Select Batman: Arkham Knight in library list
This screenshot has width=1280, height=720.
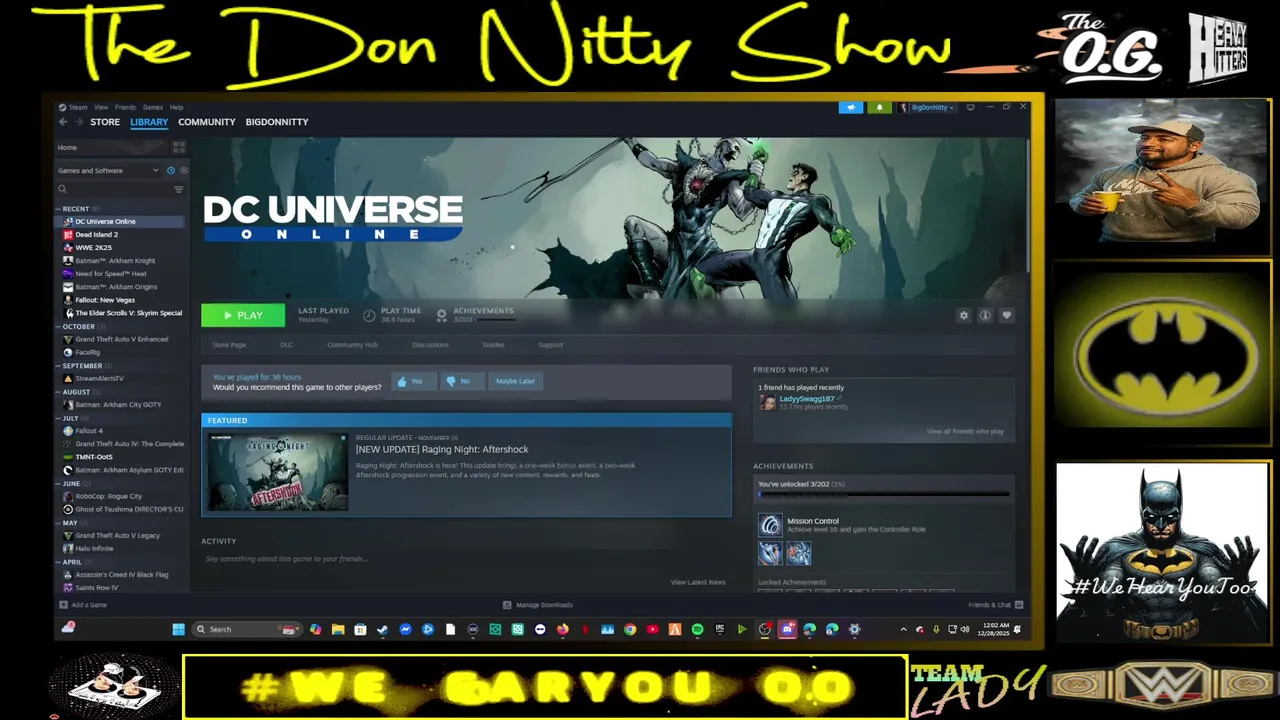pos(115,261)
